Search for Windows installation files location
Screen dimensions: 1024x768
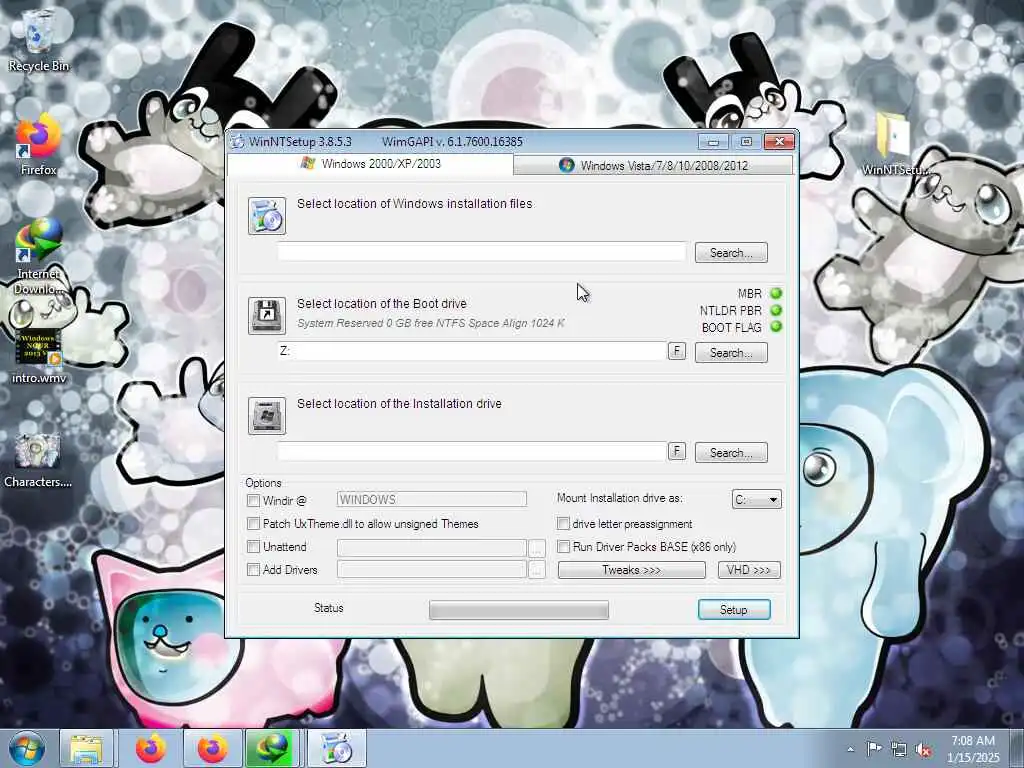(x=731, y=253)
